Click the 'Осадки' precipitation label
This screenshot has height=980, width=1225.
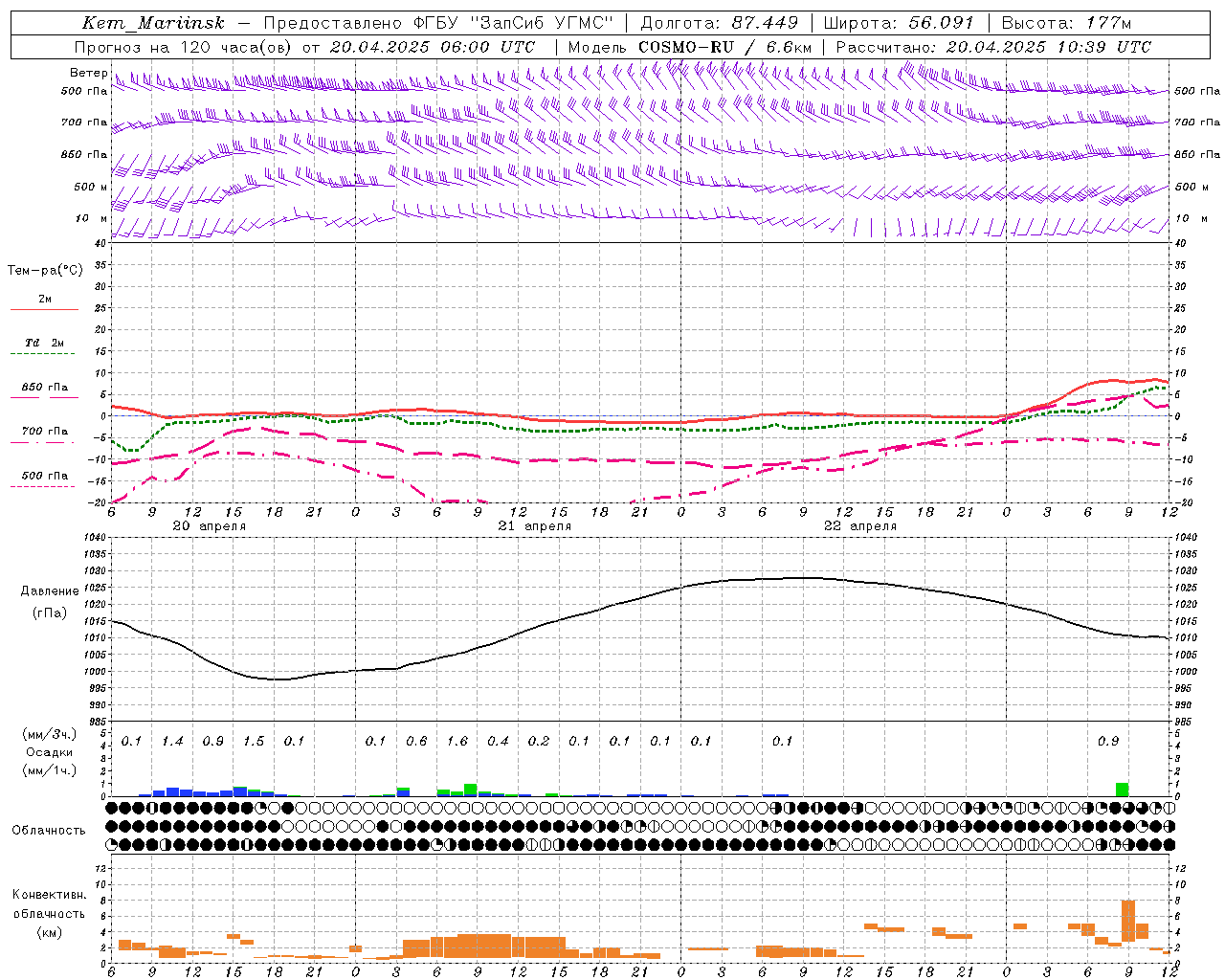(x=48, y=752)
